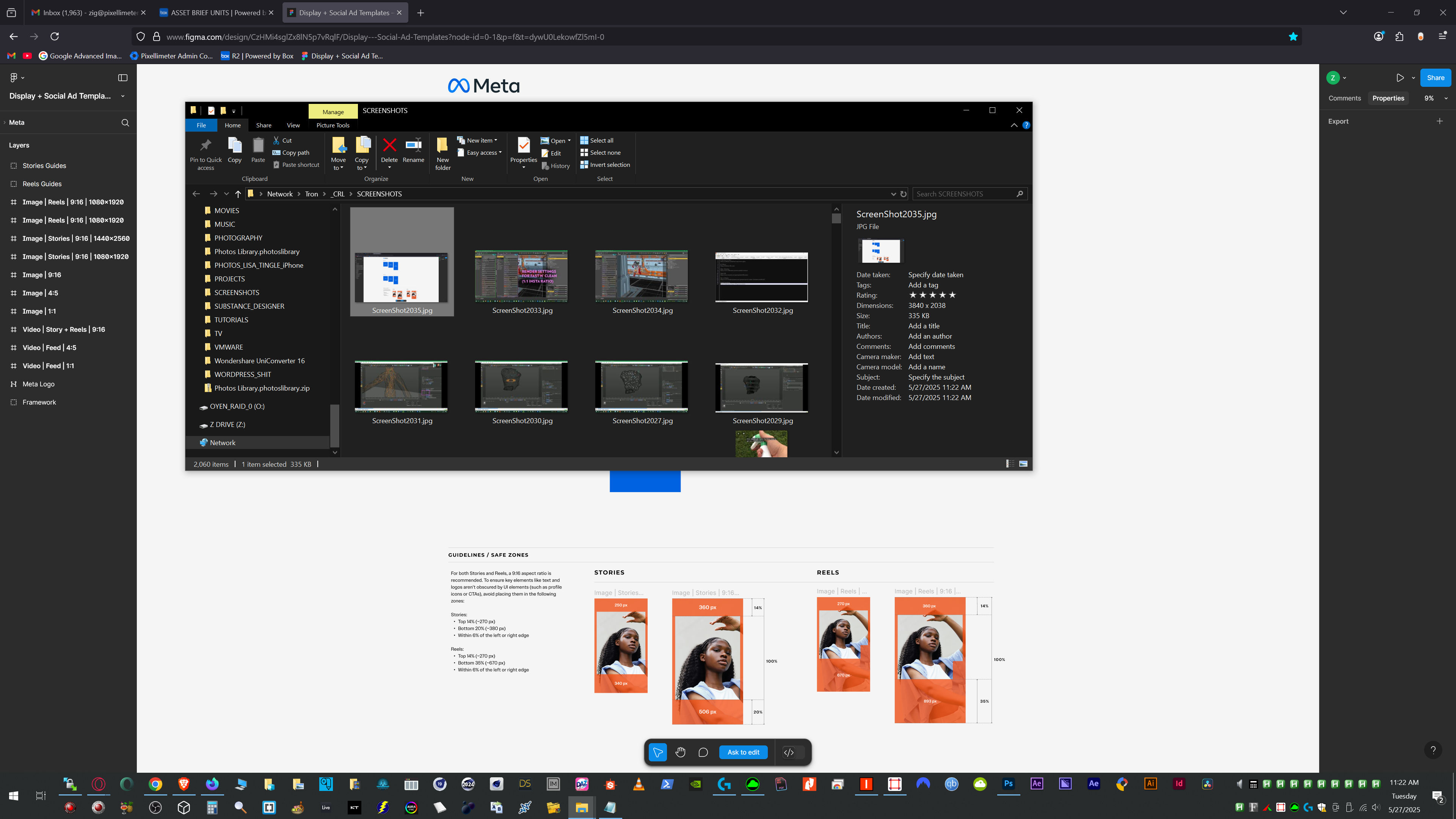This screenshot has width=1456, height=819.
Task: Switch Explorer to large thumbnails view icon
Action: pos(1023,463)
